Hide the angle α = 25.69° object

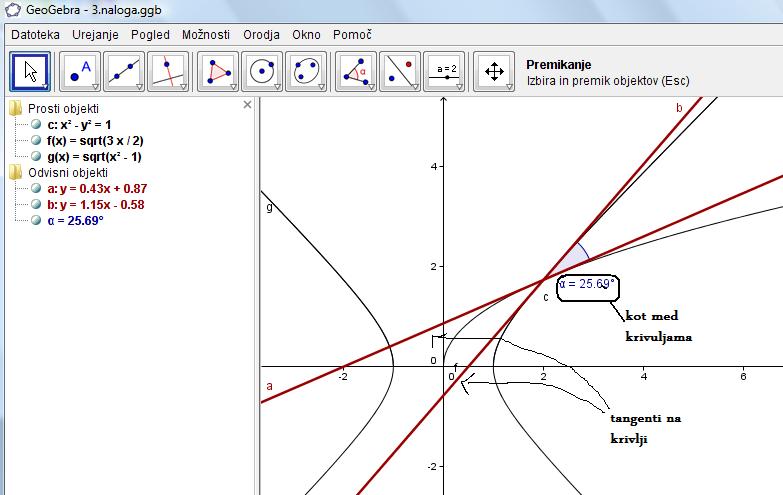tap(37, 220)
